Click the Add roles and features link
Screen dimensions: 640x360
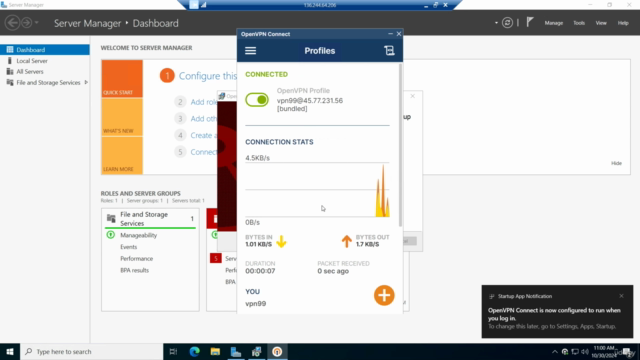(x=203, y=102)
